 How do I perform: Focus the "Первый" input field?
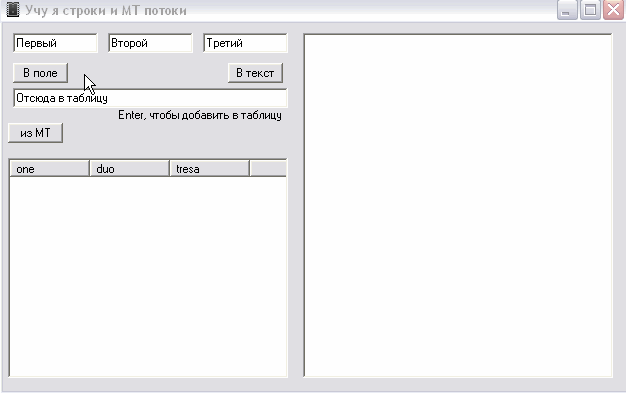(x=55, y=43)
